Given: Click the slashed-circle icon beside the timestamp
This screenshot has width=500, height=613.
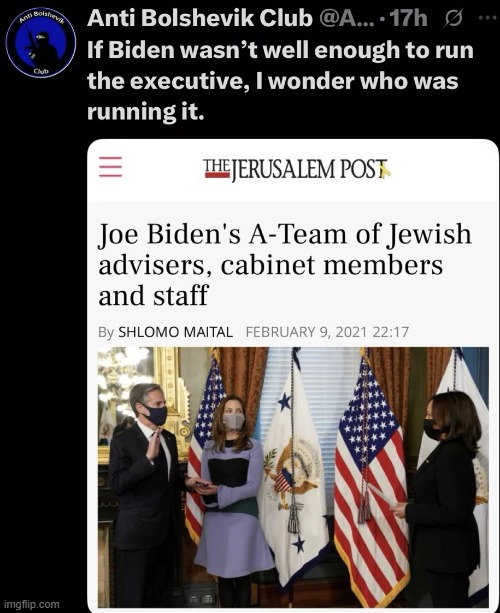Looking at the screenshot, I should (453, 18).
